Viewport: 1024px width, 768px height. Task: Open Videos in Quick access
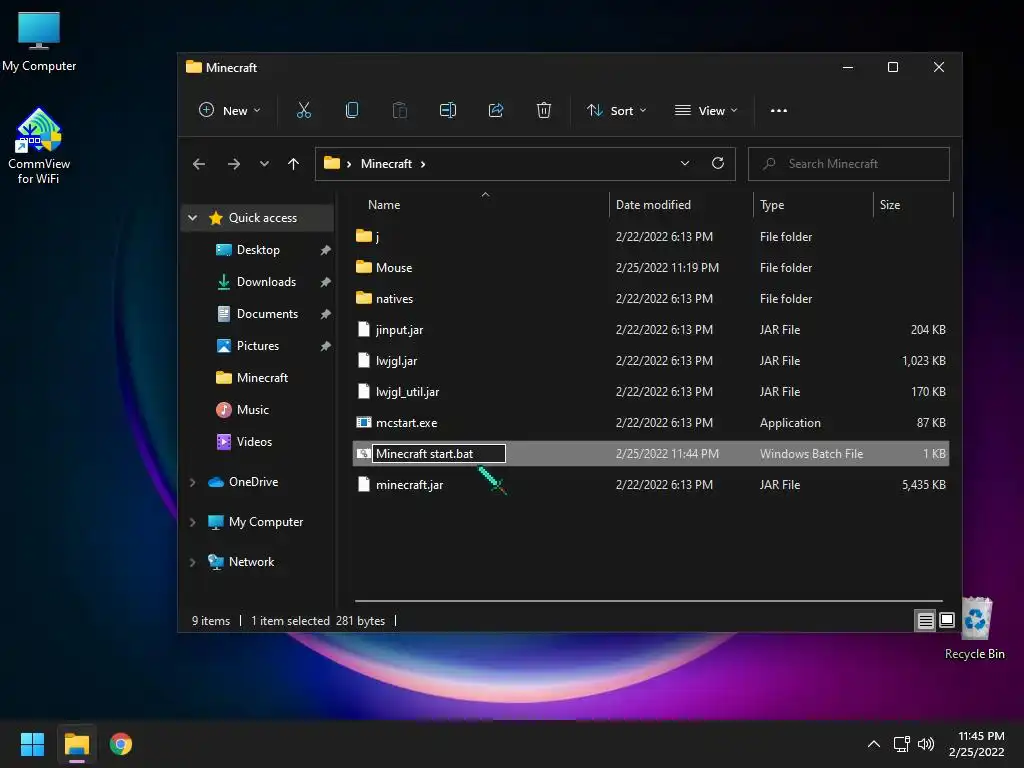coord(254,441)
